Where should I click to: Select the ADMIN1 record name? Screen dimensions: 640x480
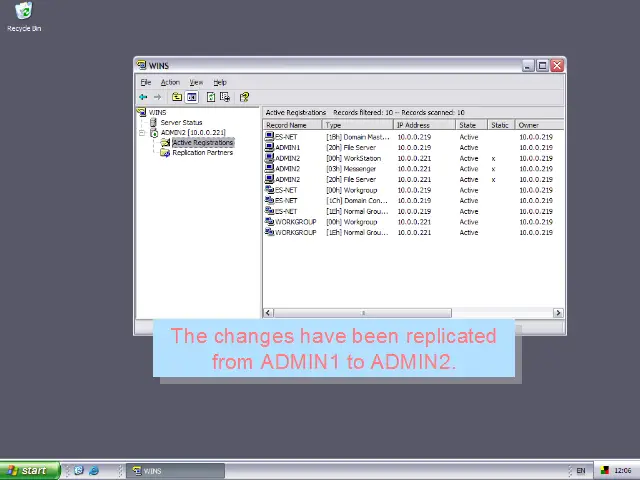pos(287,147)
